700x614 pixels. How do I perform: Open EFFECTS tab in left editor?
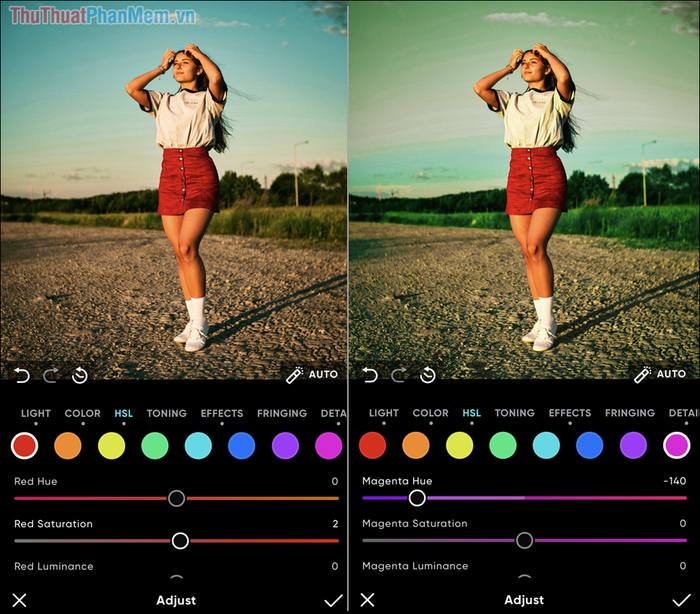tap(222, 414)
